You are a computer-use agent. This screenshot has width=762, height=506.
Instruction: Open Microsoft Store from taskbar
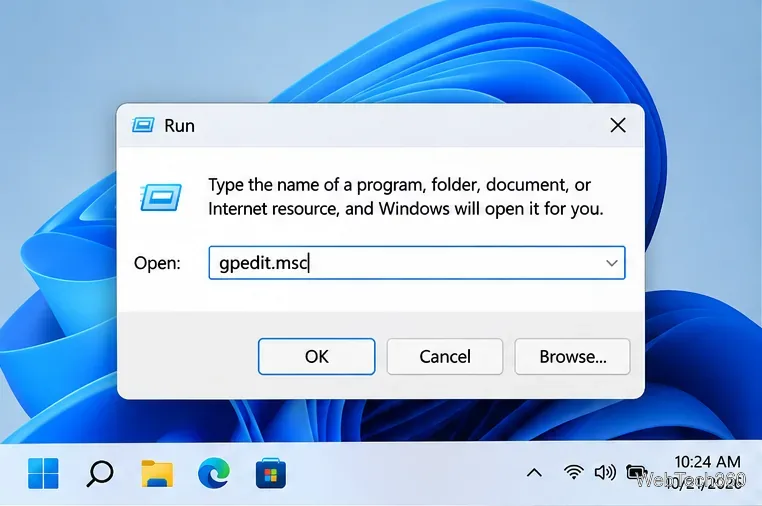(271, 473)
